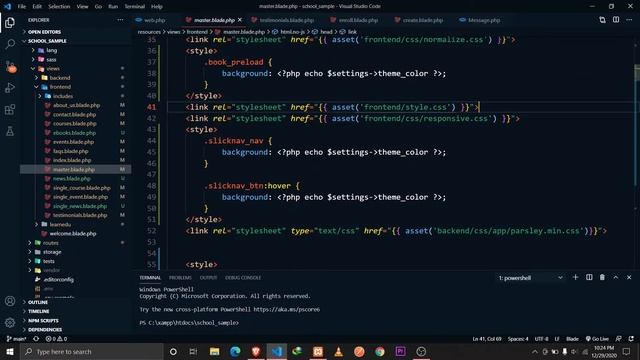This screenshot has height=360, width=640.
Task: Expand the TIMELINE section
Action: tap(37, 311)
